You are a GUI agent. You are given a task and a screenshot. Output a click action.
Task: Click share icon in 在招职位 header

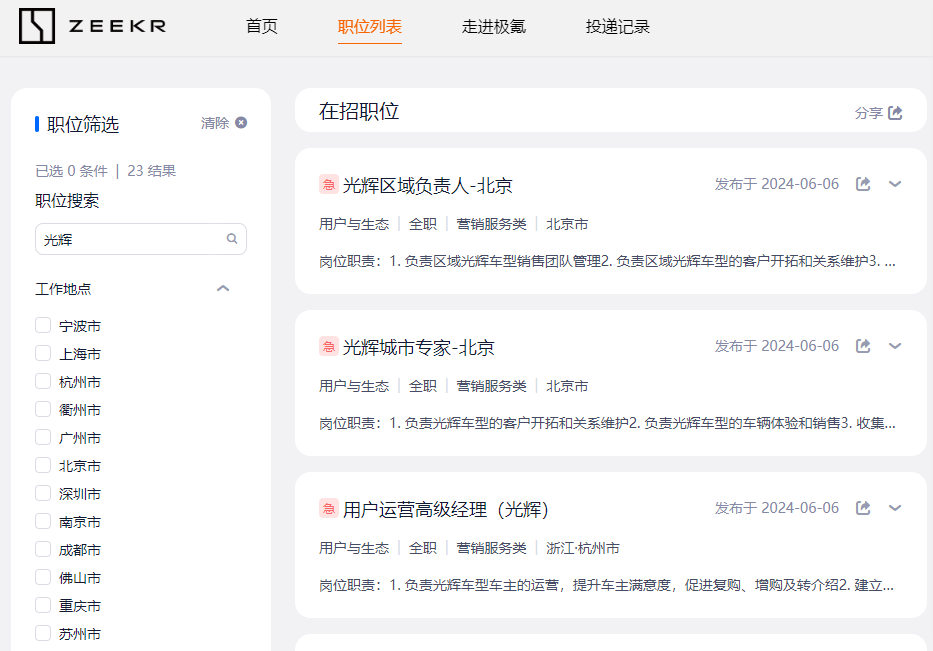click(x=895, y=113)
